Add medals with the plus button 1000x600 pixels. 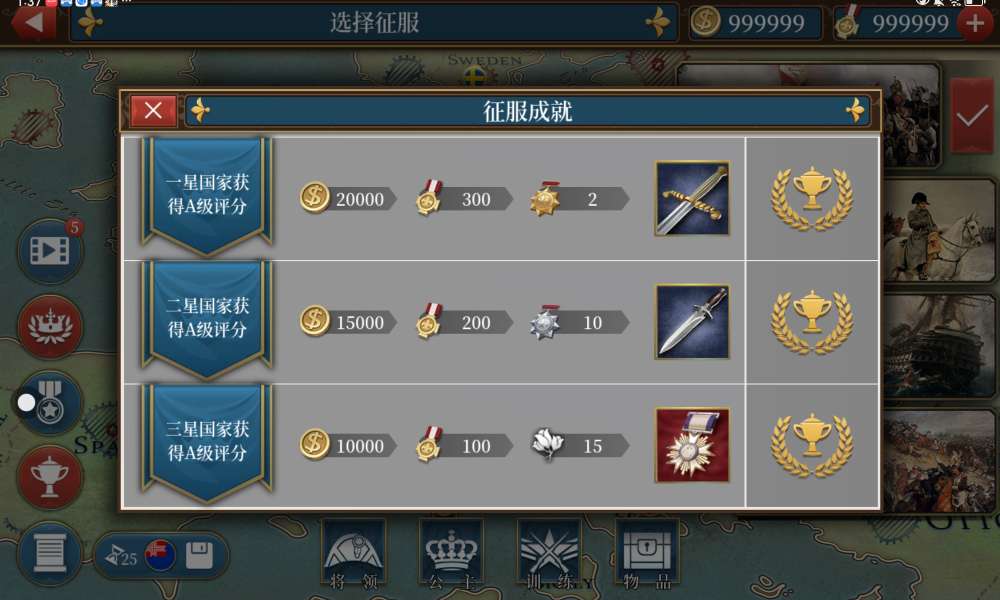click(974, 24)
